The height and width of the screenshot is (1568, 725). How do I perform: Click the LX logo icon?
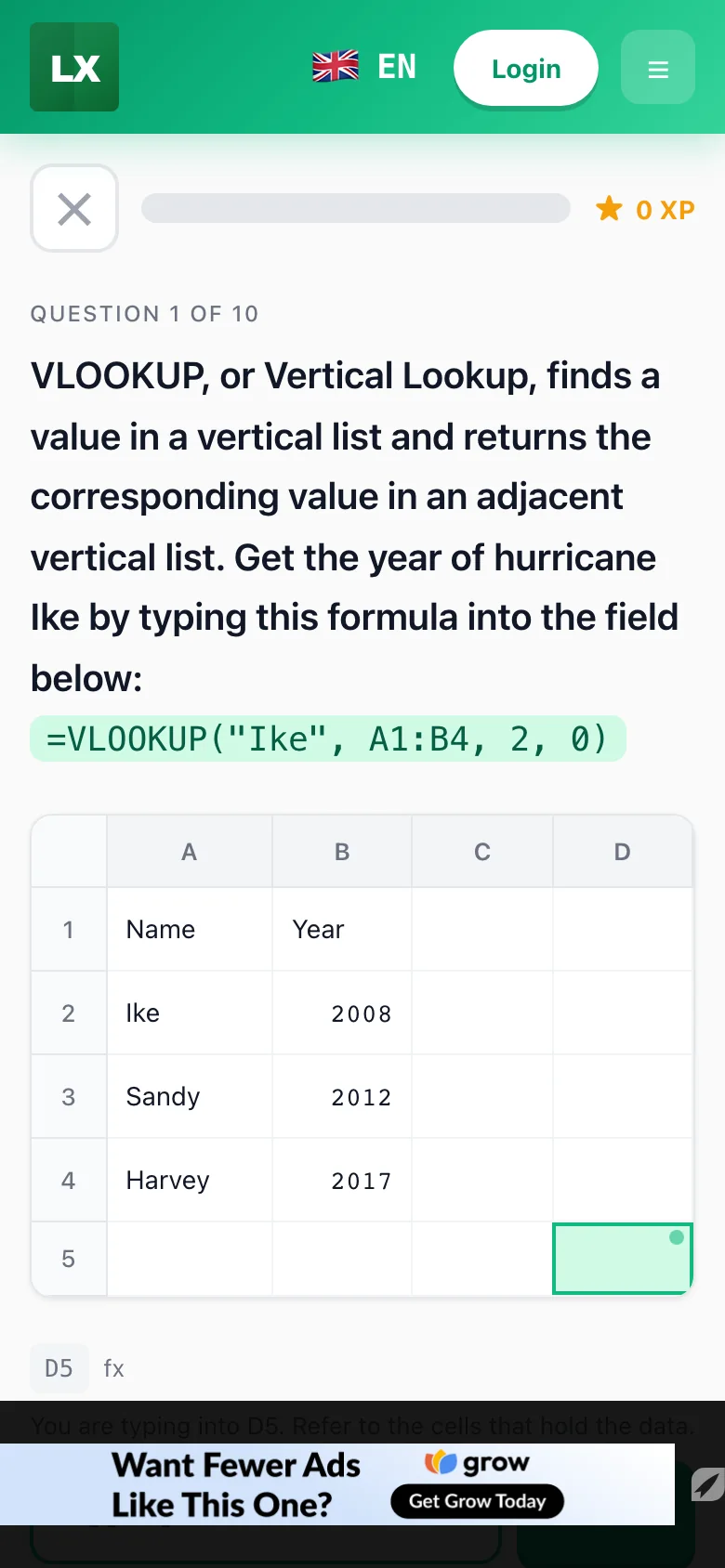pos(74,67)
